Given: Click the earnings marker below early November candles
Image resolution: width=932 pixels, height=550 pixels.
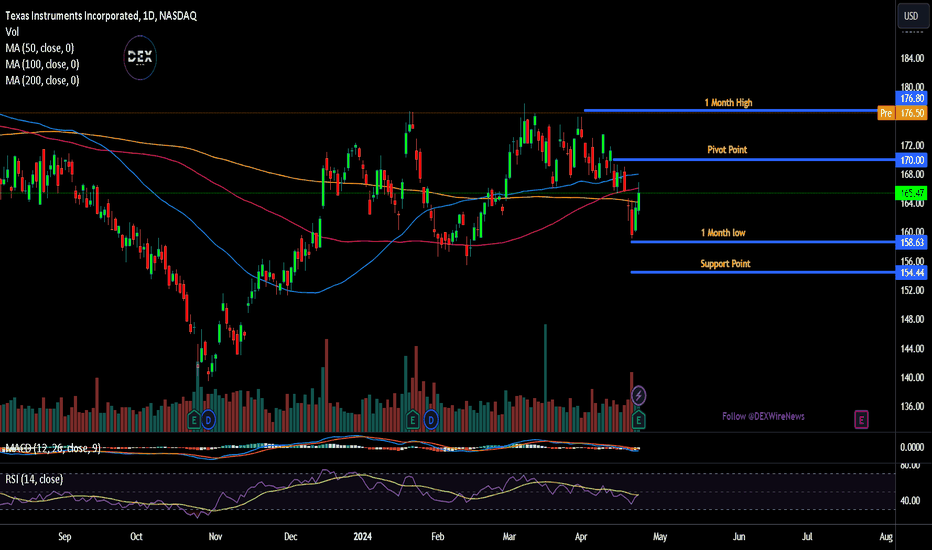Looking at the screenshot, I should pos(194,420).
